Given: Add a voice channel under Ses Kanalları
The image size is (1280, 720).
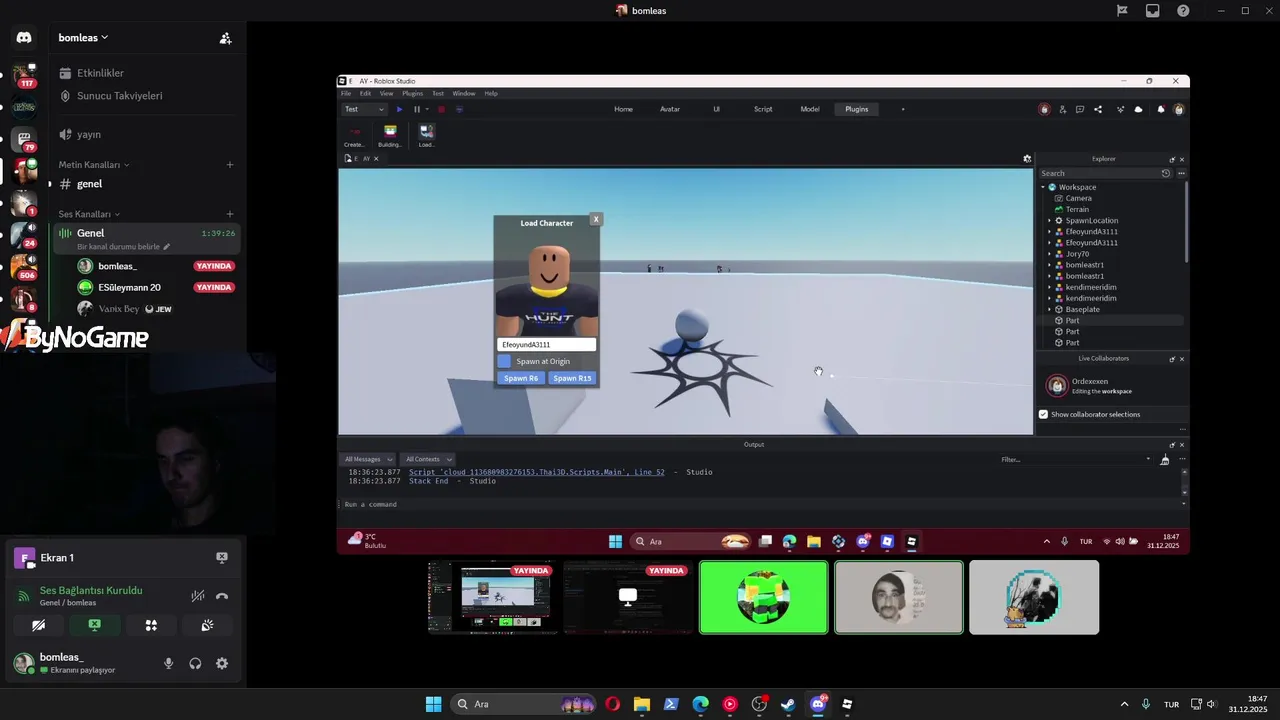Looking at the screenshot, I should pos(230,214).
